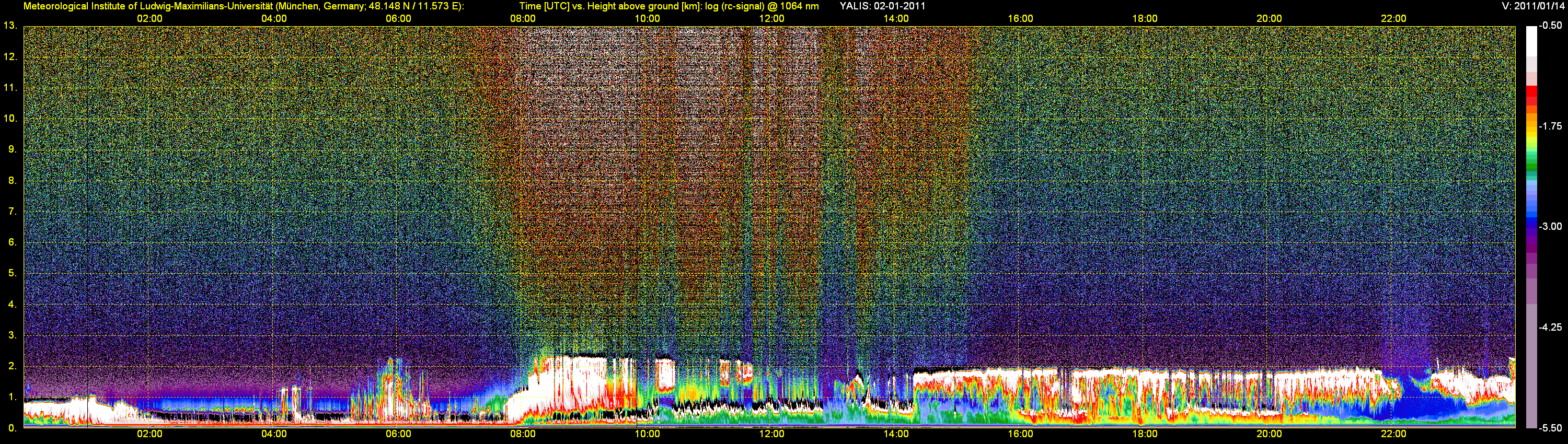Select the 20:00 label on the bottom time axis

click(1269, 434)
